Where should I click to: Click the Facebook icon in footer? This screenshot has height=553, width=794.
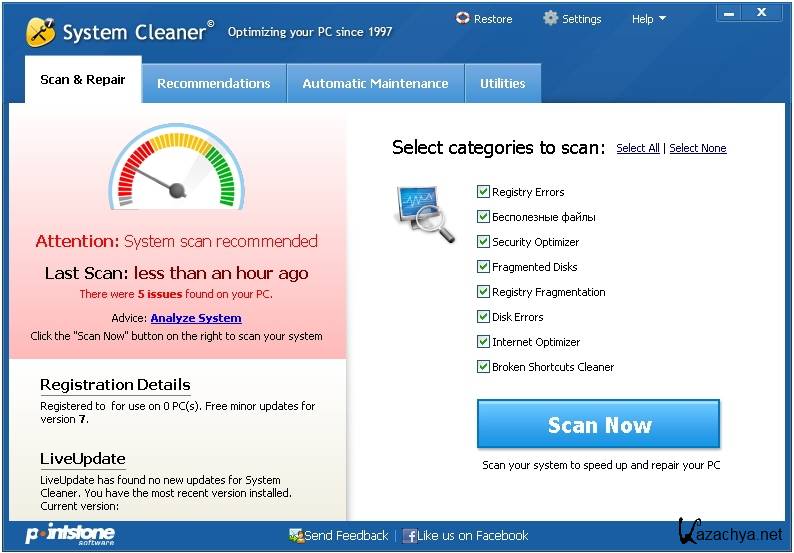point(410,536)
